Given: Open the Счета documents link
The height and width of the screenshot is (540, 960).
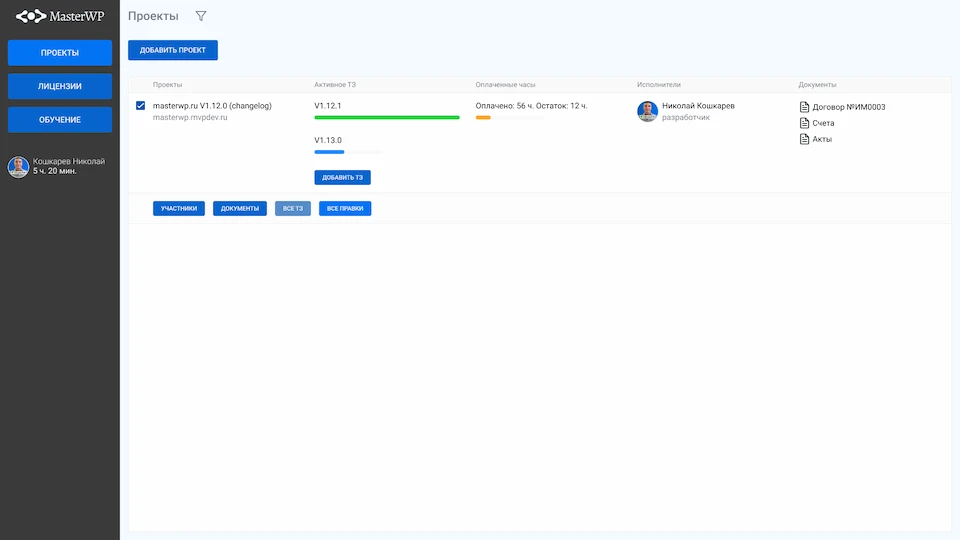Looking at the screenshot, I should point(823,123).
